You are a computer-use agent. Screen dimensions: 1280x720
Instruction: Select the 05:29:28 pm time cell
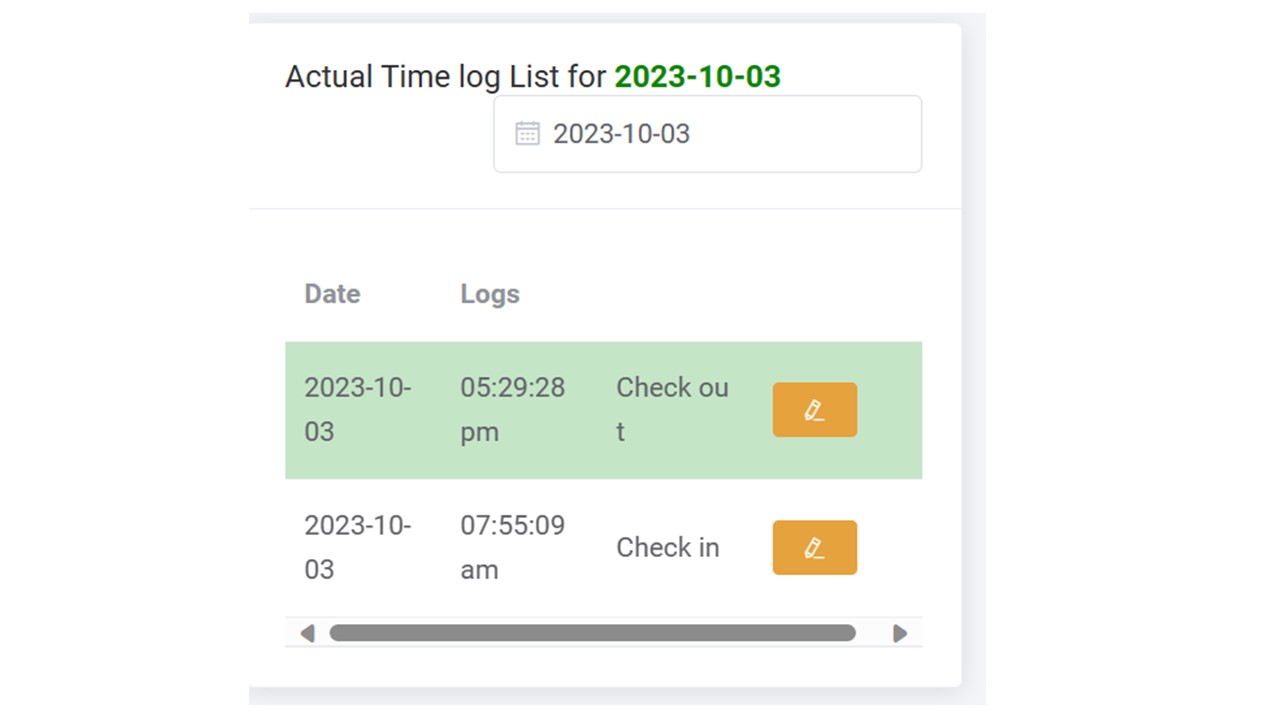[512, 410]
